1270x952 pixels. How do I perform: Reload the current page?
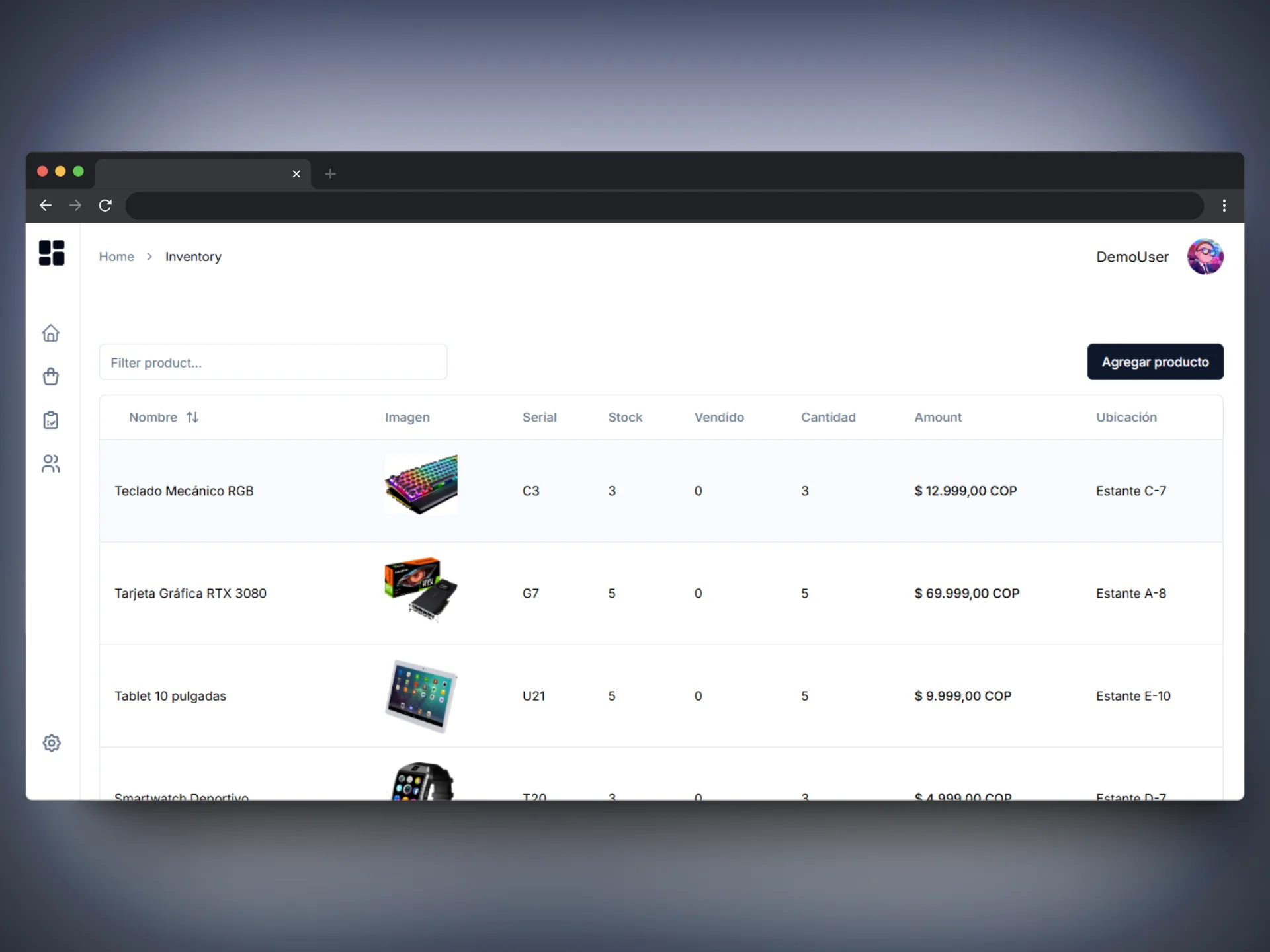pyautogui.click(x=105, y=206)
